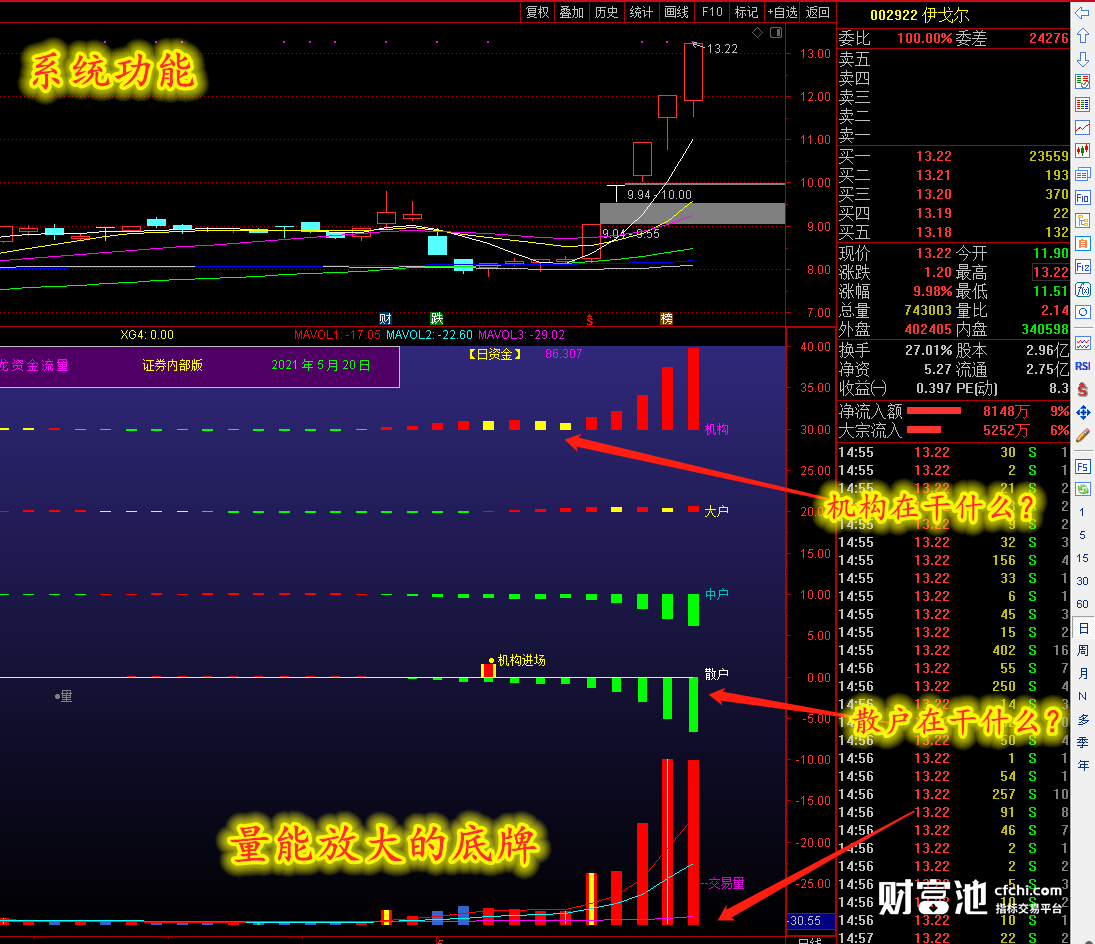The width and height of the screenshot is (1095, 944).
Task: Open the sector tree structure icon
Action: [1082, 221]
